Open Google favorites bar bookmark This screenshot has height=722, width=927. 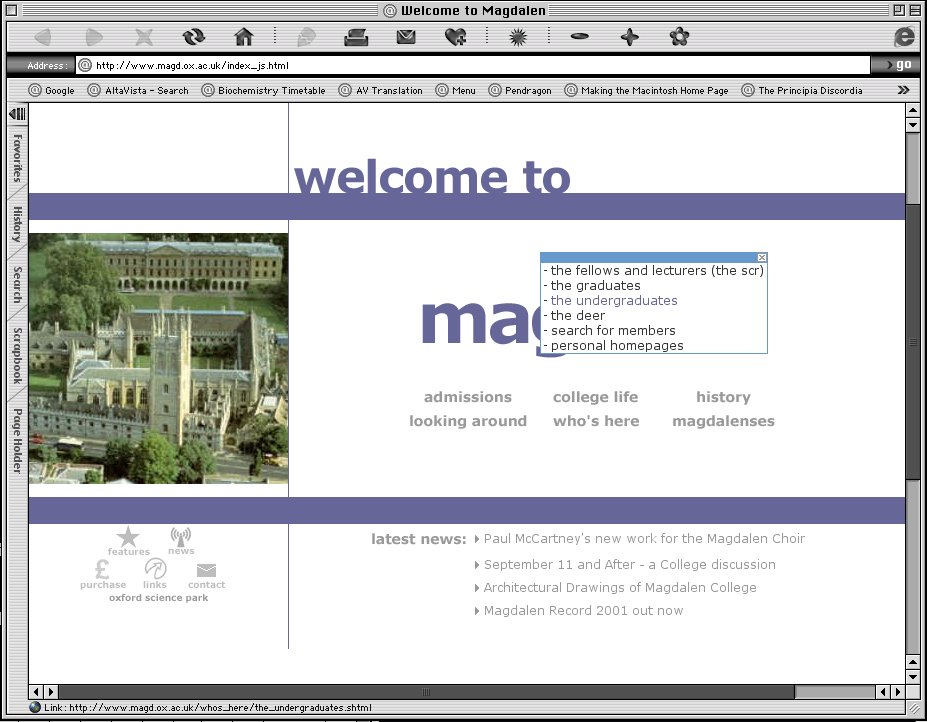click(x=52, y=90)
